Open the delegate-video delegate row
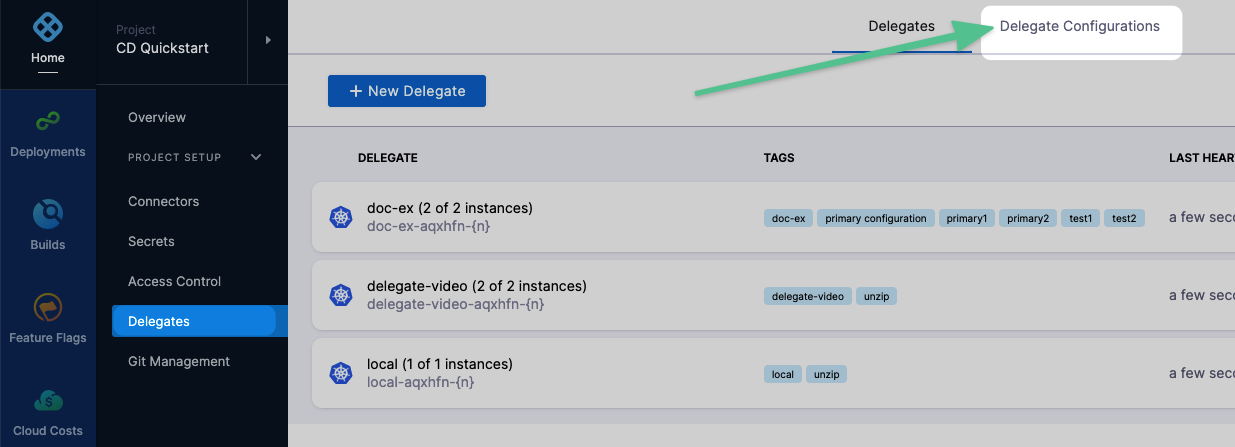The height and width of the screenshot is (447, 1235). coord(773,295)
